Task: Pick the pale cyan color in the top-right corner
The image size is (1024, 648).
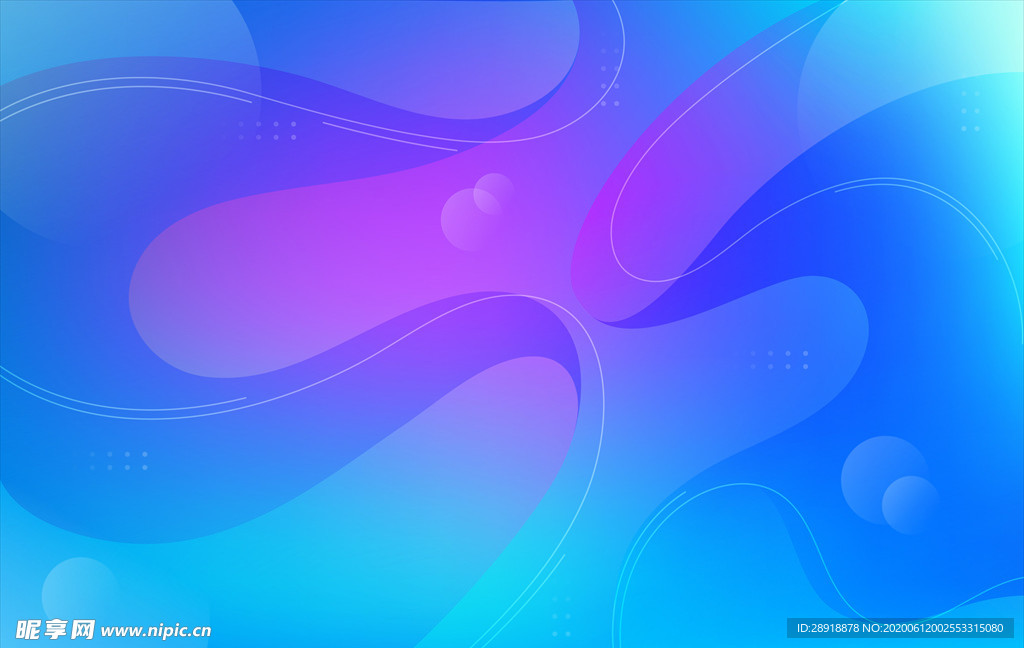Action: (x=1000, y=25)
